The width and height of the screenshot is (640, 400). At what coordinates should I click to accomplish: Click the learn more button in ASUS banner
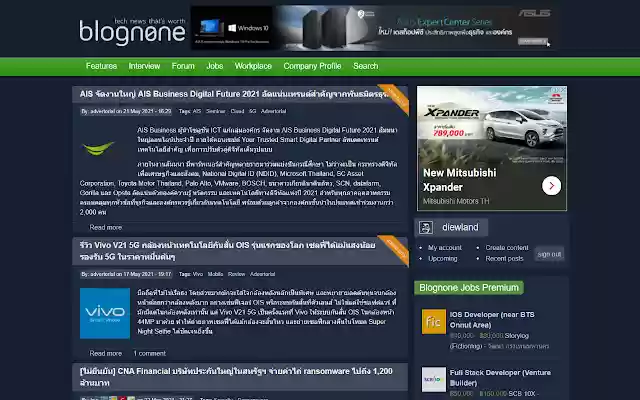532,41
